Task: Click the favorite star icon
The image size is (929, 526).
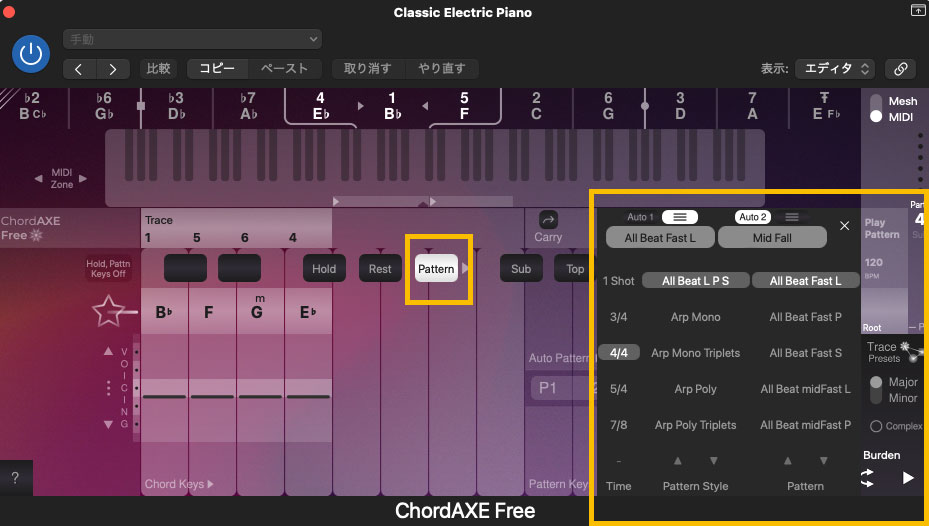Action: [109, 311]
